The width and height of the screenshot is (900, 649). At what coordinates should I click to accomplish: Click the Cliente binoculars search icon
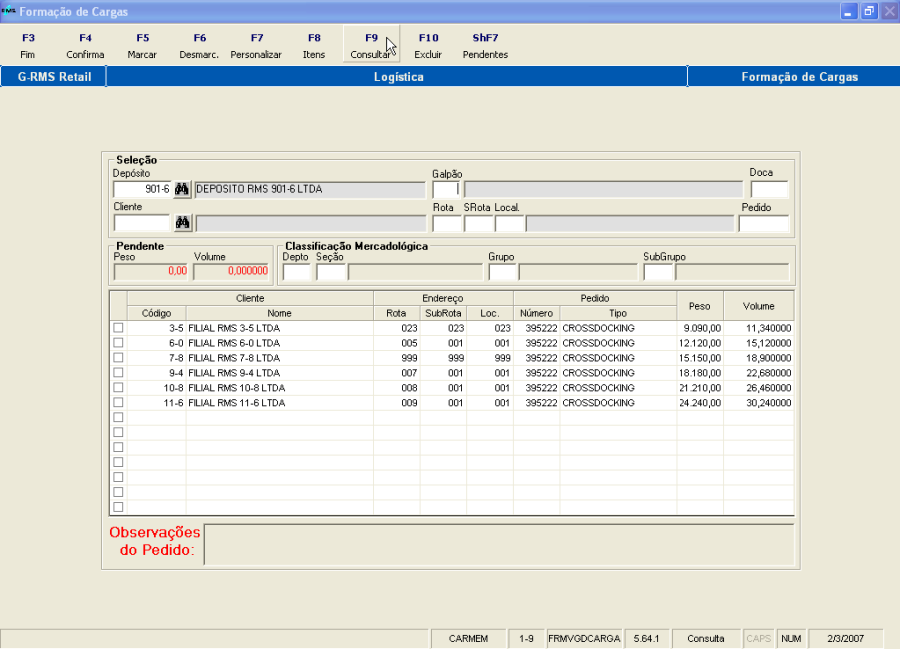183,223
